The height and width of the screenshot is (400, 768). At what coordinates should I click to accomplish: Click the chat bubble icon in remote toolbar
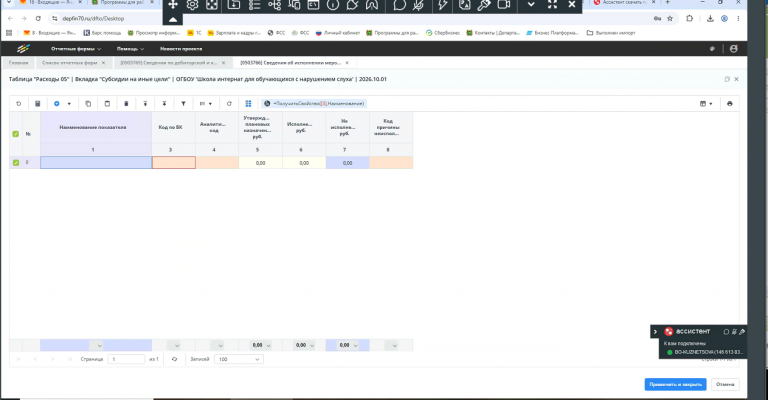click(x=400, y=5)
